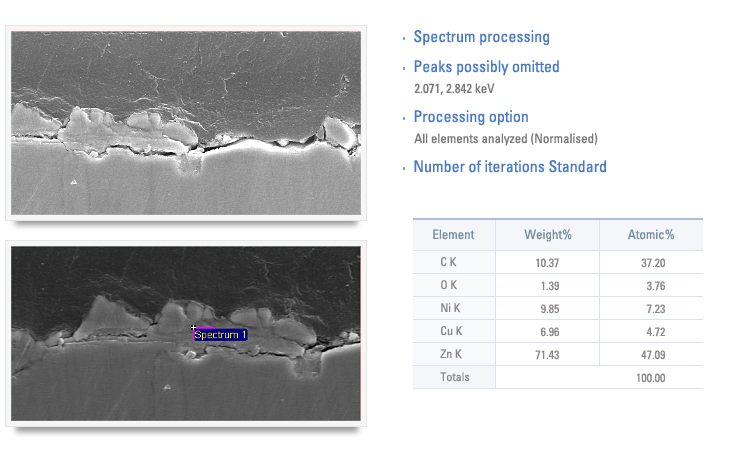Click the Atomic% column header
Image resolution: width=730 pixels, height=462 pixels.
[x=651, y=235]
